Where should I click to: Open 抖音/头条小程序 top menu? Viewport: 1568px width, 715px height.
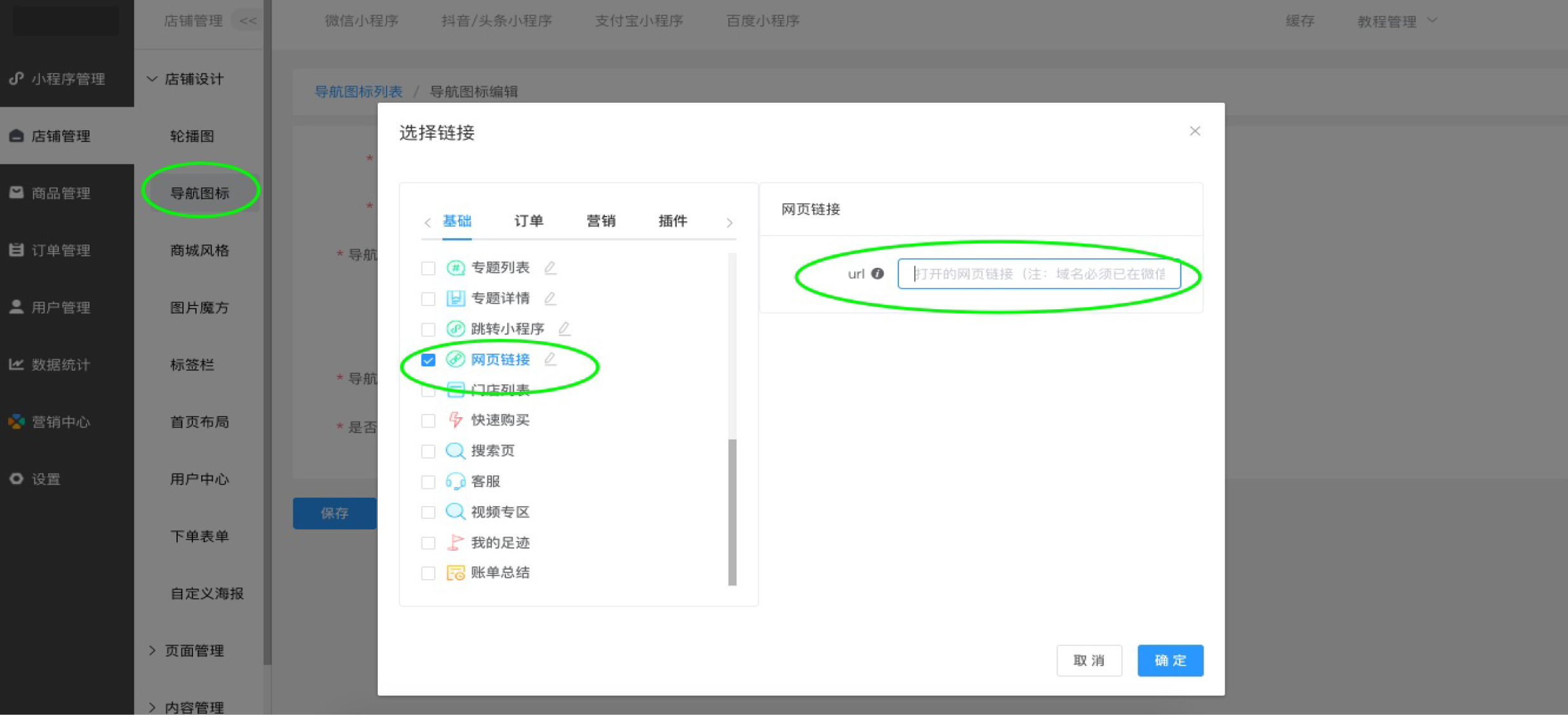click(x=496, y=21)
